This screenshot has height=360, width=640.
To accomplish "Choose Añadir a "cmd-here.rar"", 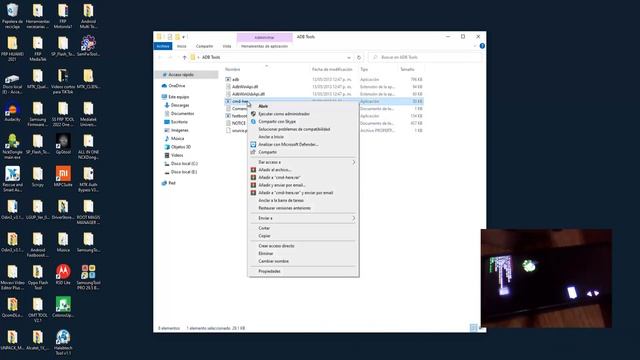I will [303, 178].
